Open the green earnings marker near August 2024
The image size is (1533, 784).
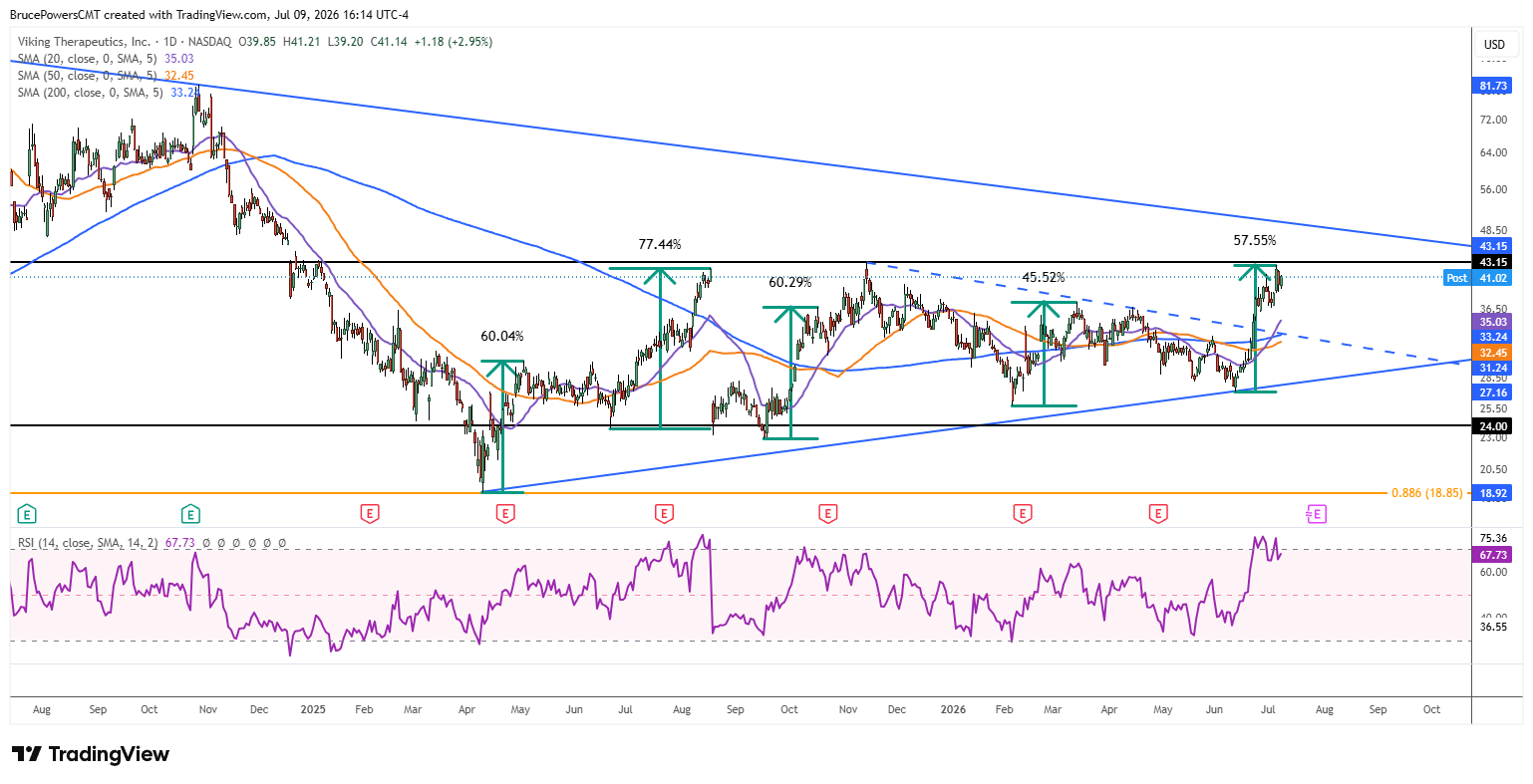click(x=28, y=514)
